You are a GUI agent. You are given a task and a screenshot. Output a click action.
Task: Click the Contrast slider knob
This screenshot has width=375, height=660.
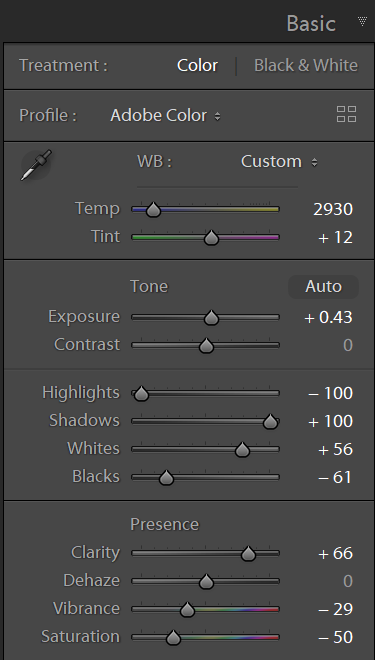pos(206,346)
